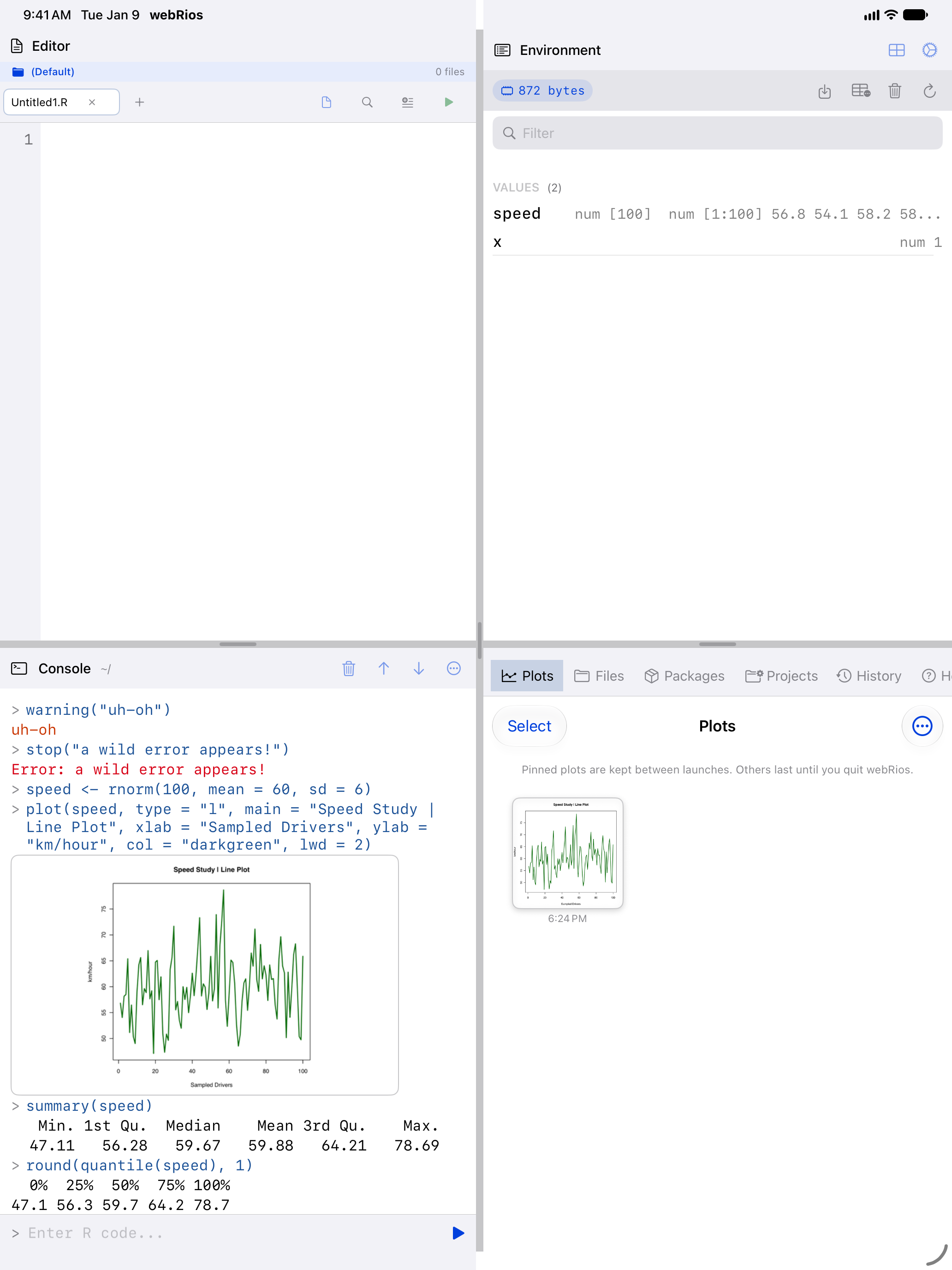The height and width of the screenshot is (1270, 952).
Task: Open the editor search magnifier icon
Action: (x=367, y=102)
